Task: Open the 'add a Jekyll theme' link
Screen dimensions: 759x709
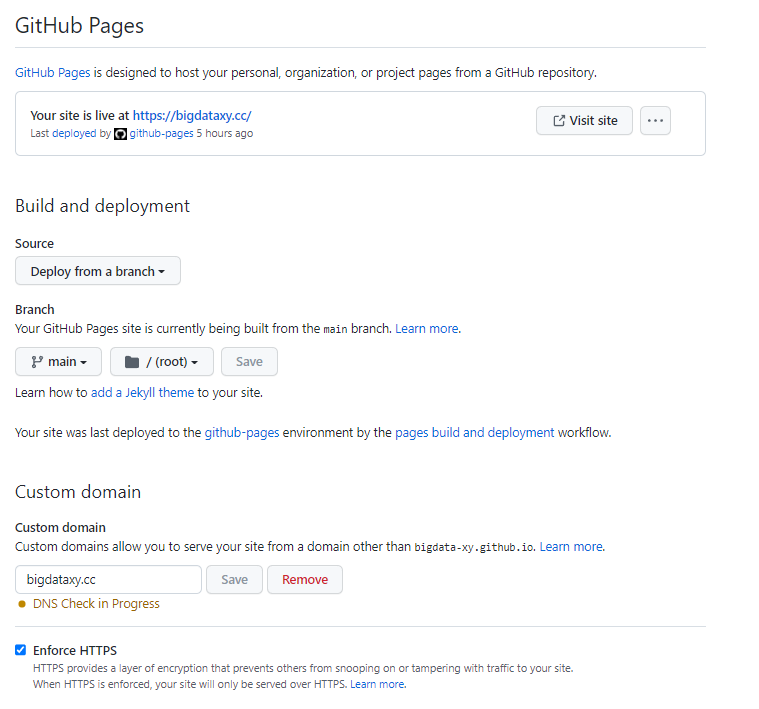Action: pyautogui.click(x=142, y=392)
